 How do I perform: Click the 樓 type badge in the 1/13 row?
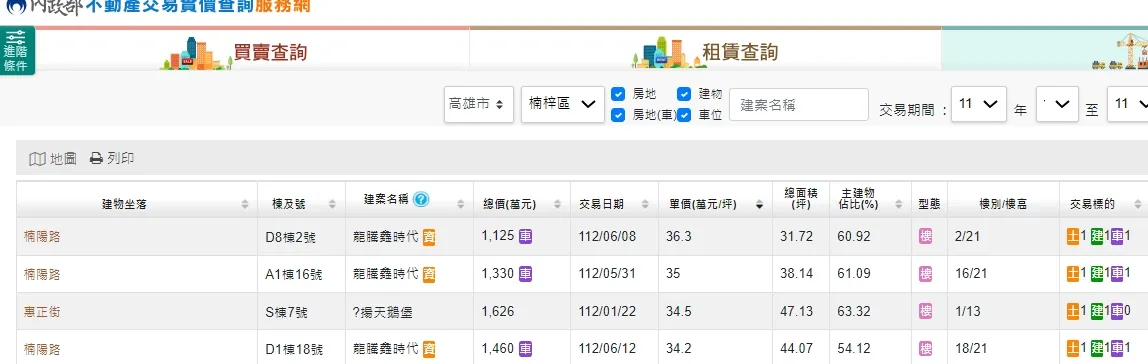pos(925,311)
